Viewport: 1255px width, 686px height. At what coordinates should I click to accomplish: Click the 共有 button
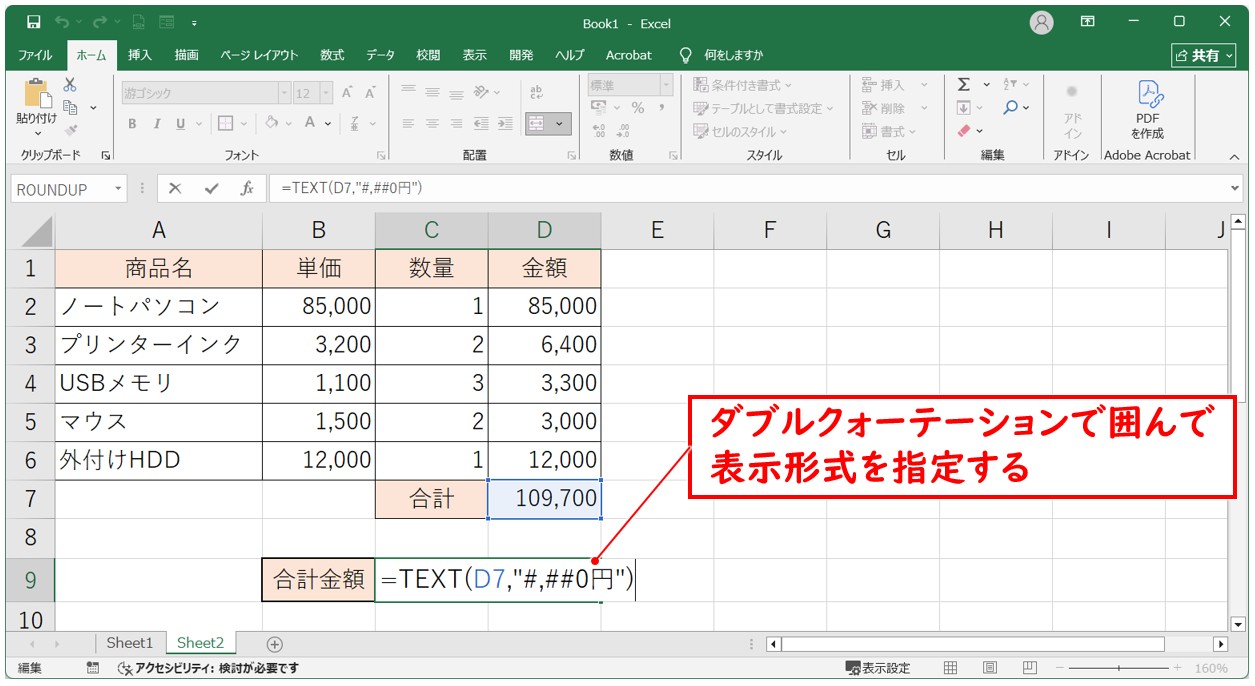point(1203,55)
